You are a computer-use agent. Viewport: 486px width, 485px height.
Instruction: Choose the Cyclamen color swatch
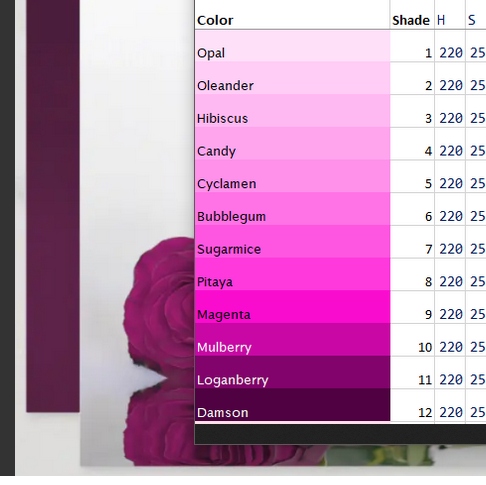pyautogui.click(x=292, y=176)
